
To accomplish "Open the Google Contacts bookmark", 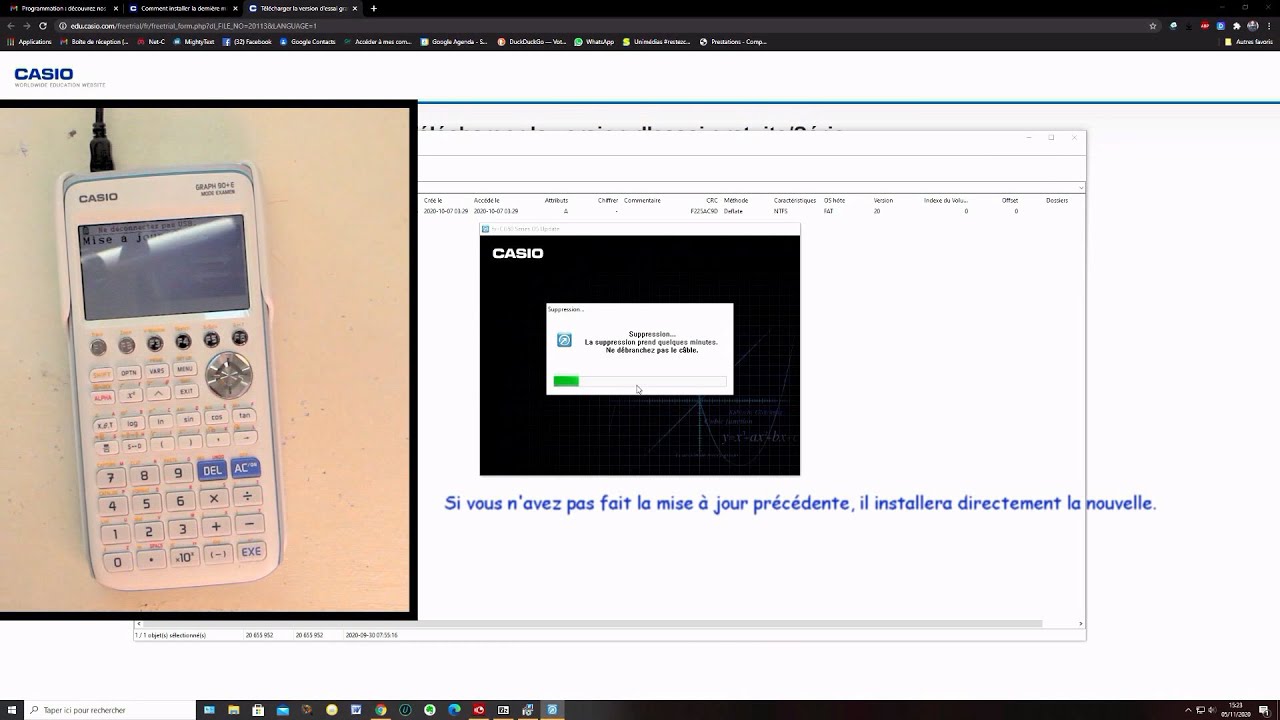I will pyautogui.click(x=308, y=42).
